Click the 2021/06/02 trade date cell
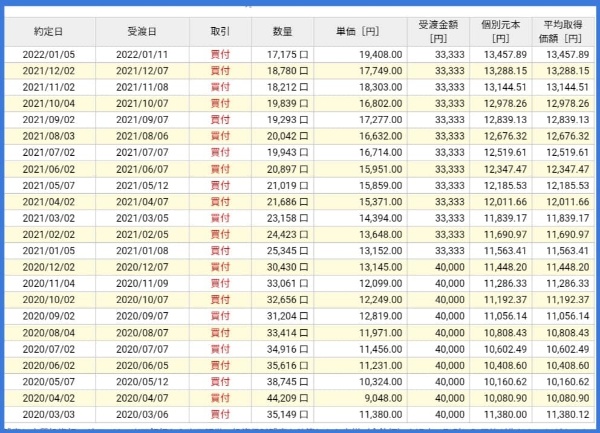600x433 pixels. coord(48,170)
